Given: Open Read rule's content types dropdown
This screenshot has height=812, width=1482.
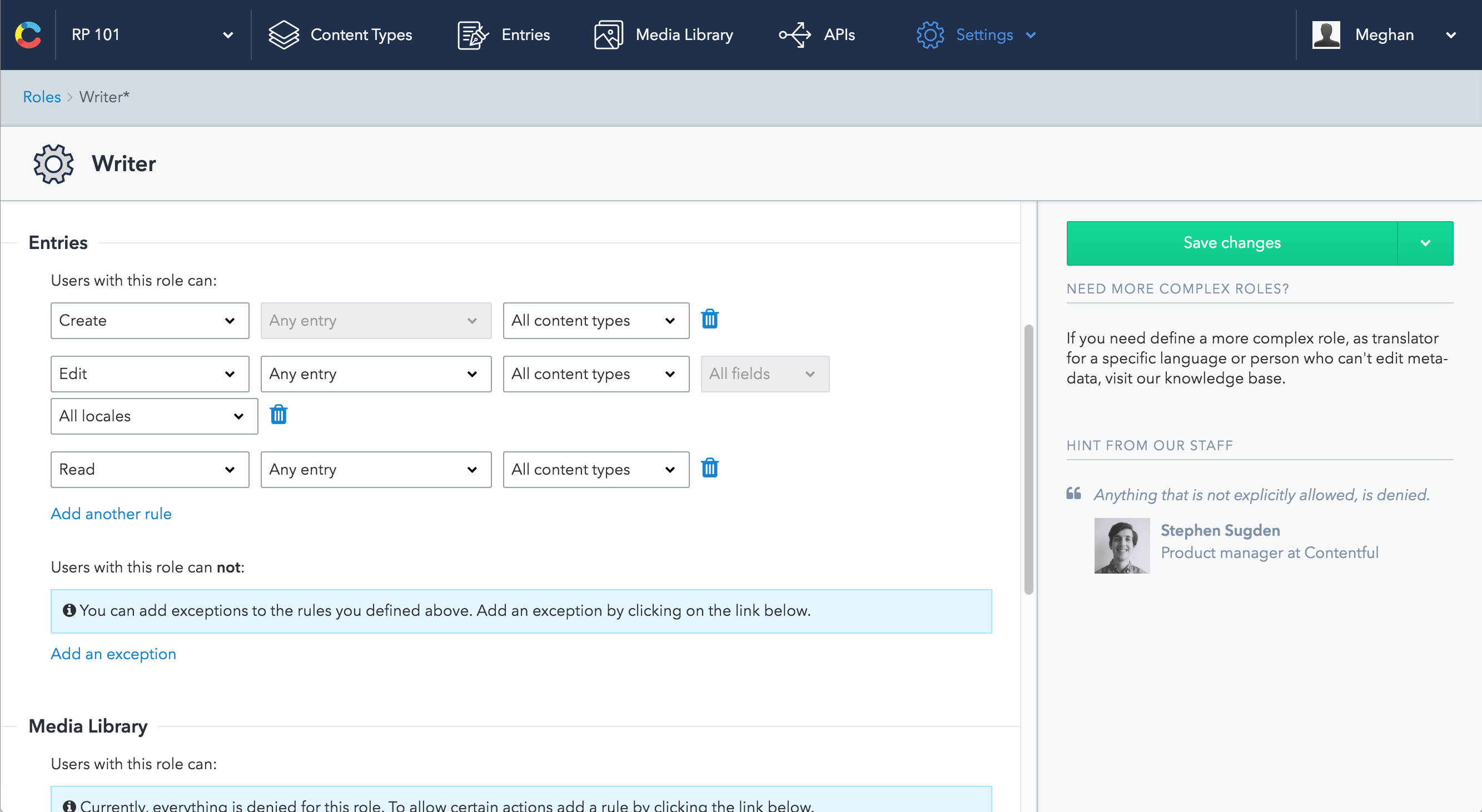Looking at the screenshot, I should click(x=595, y=469).
